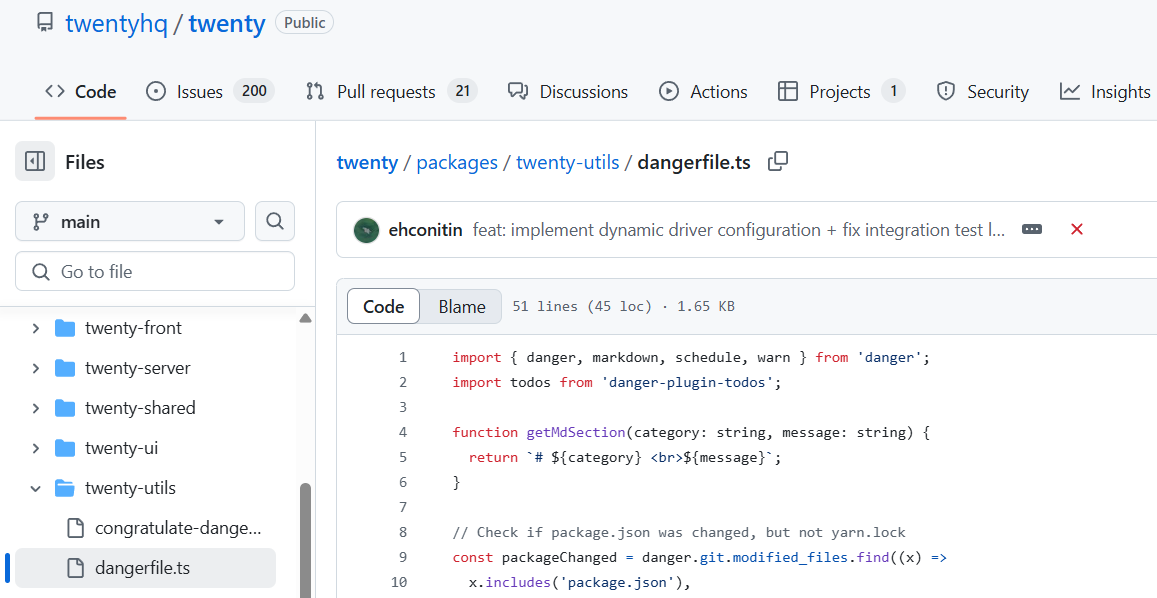Click the current file name 'dangerfile.ts' in breadcrumb
1157x598 pixels.
pos(694,162)
